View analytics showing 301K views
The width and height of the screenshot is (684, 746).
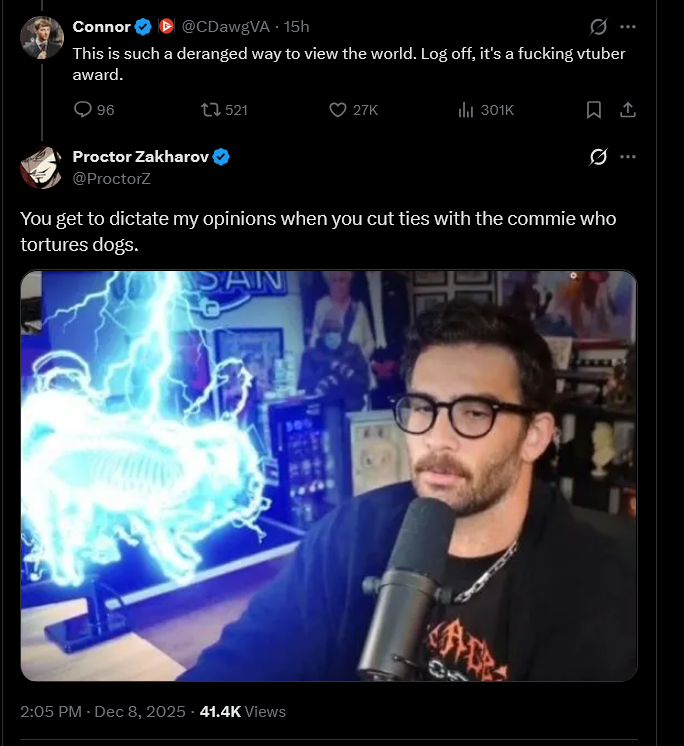[486, 110]
